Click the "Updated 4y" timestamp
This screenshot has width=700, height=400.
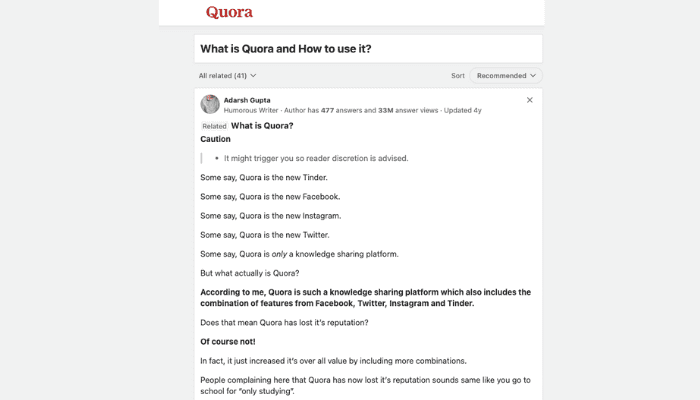pyautogui.click(x=463, y=110)
